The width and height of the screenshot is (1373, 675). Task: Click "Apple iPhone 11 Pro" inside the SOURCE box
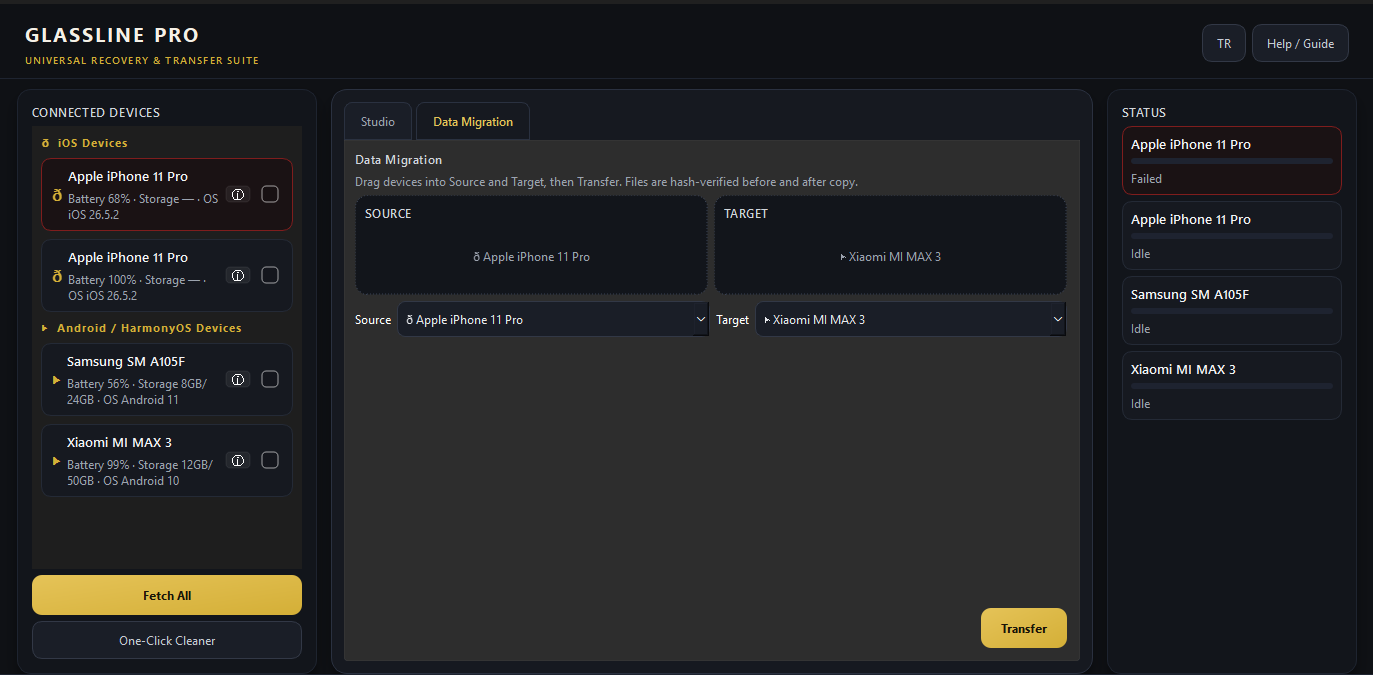[x=531, y=257]
